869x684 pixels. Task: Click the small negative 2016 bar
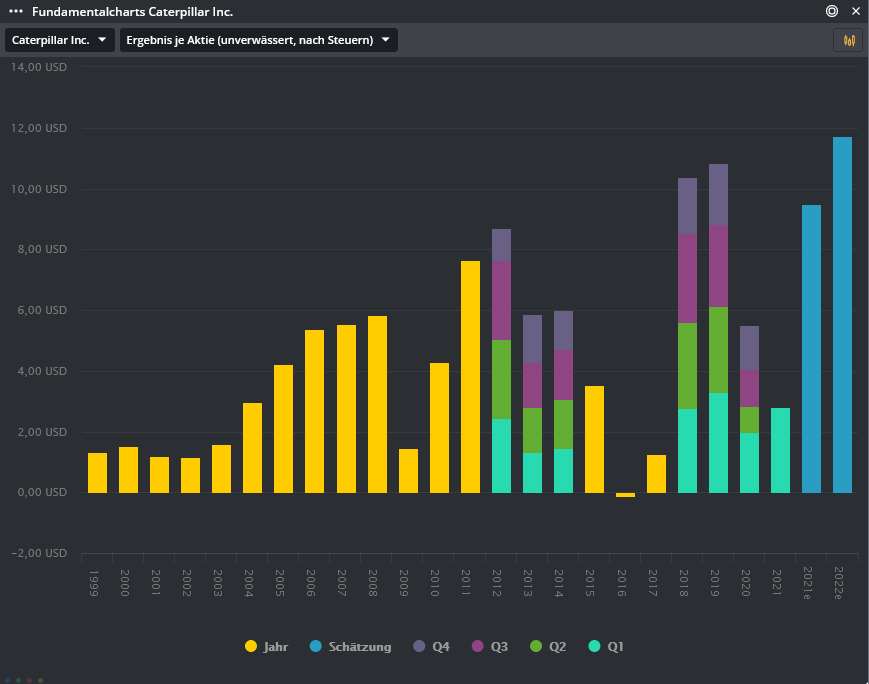click(626, 495)
